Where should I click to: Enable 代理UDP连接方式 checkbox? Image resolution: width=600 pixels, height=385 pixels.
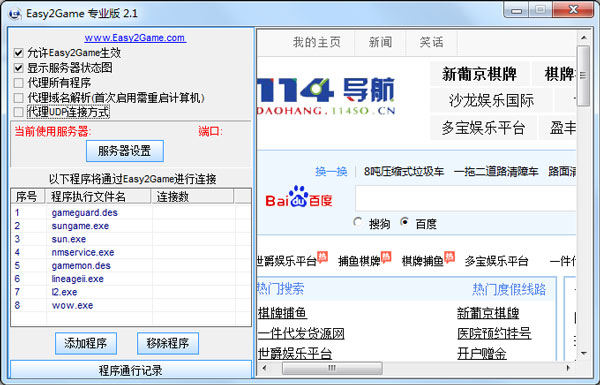tap(18, 112)
